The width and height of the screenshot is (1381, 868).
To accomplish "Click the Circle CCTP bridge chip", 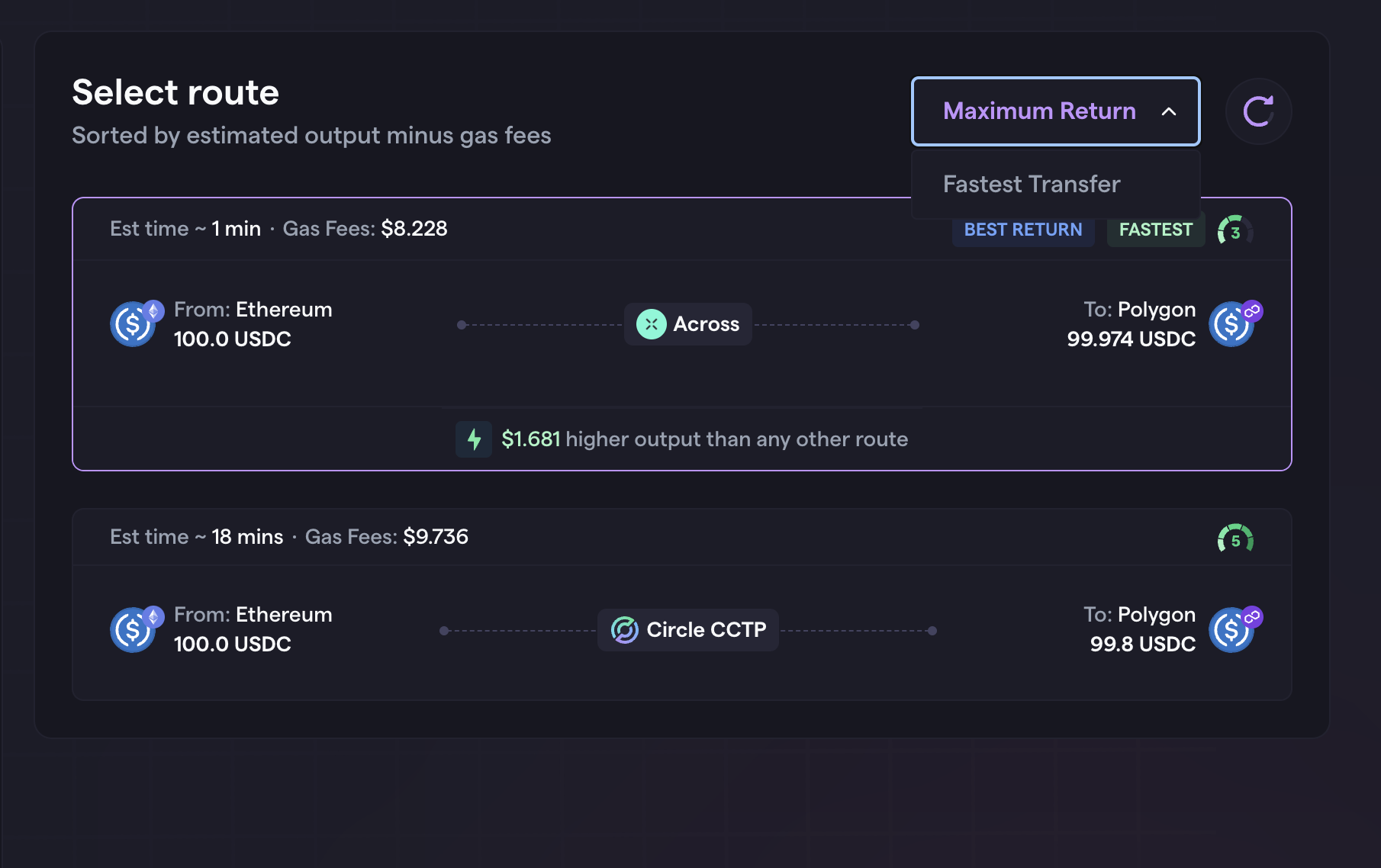I will [x=688, y=630].
